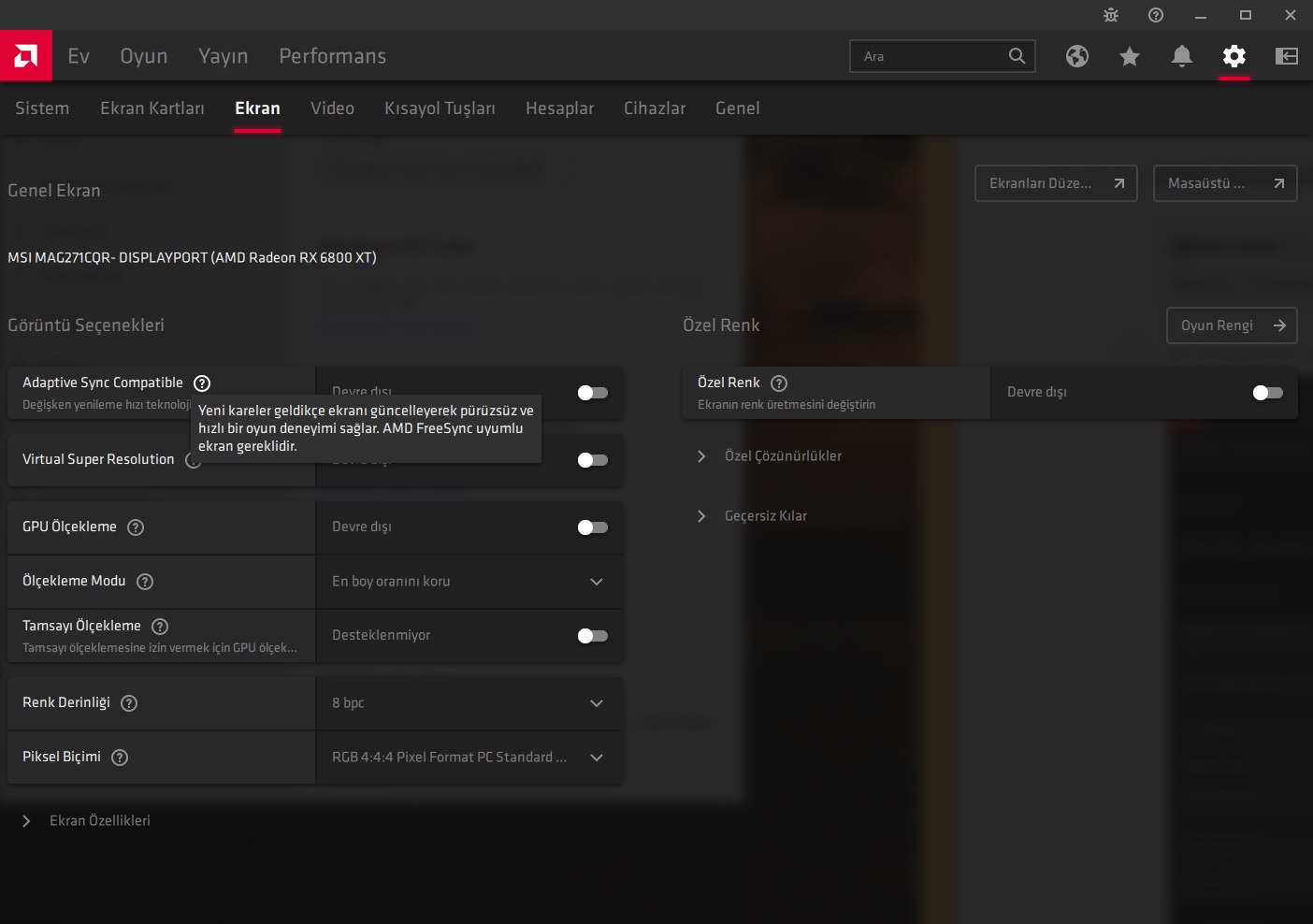The width and height of the screenshot is (1313, 924).
Task: Open Piksel Biçimi RGB 4:4:4 dropdown
Action: click(x=469, y=758)
